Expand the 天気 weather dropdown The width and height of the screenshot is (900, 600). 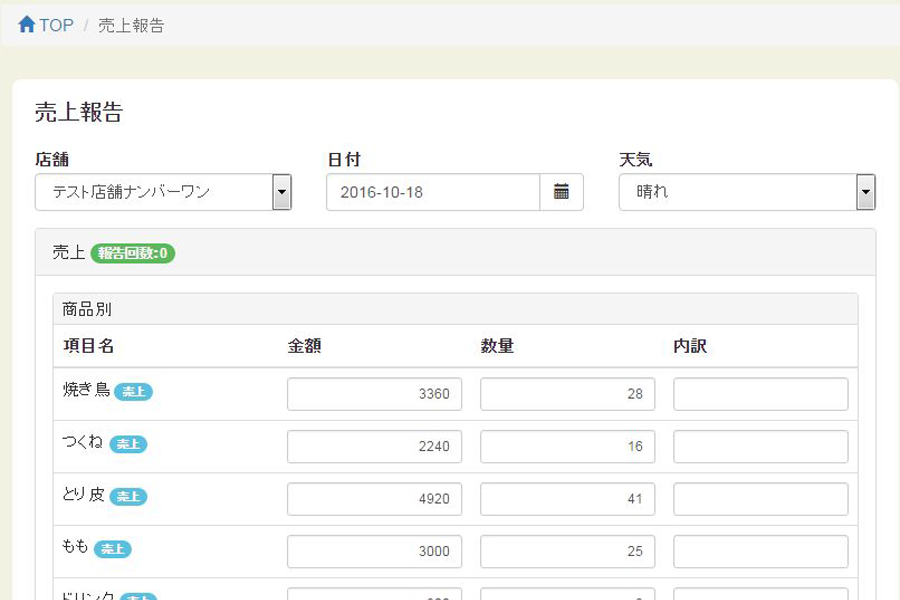[x=746, y=192]
